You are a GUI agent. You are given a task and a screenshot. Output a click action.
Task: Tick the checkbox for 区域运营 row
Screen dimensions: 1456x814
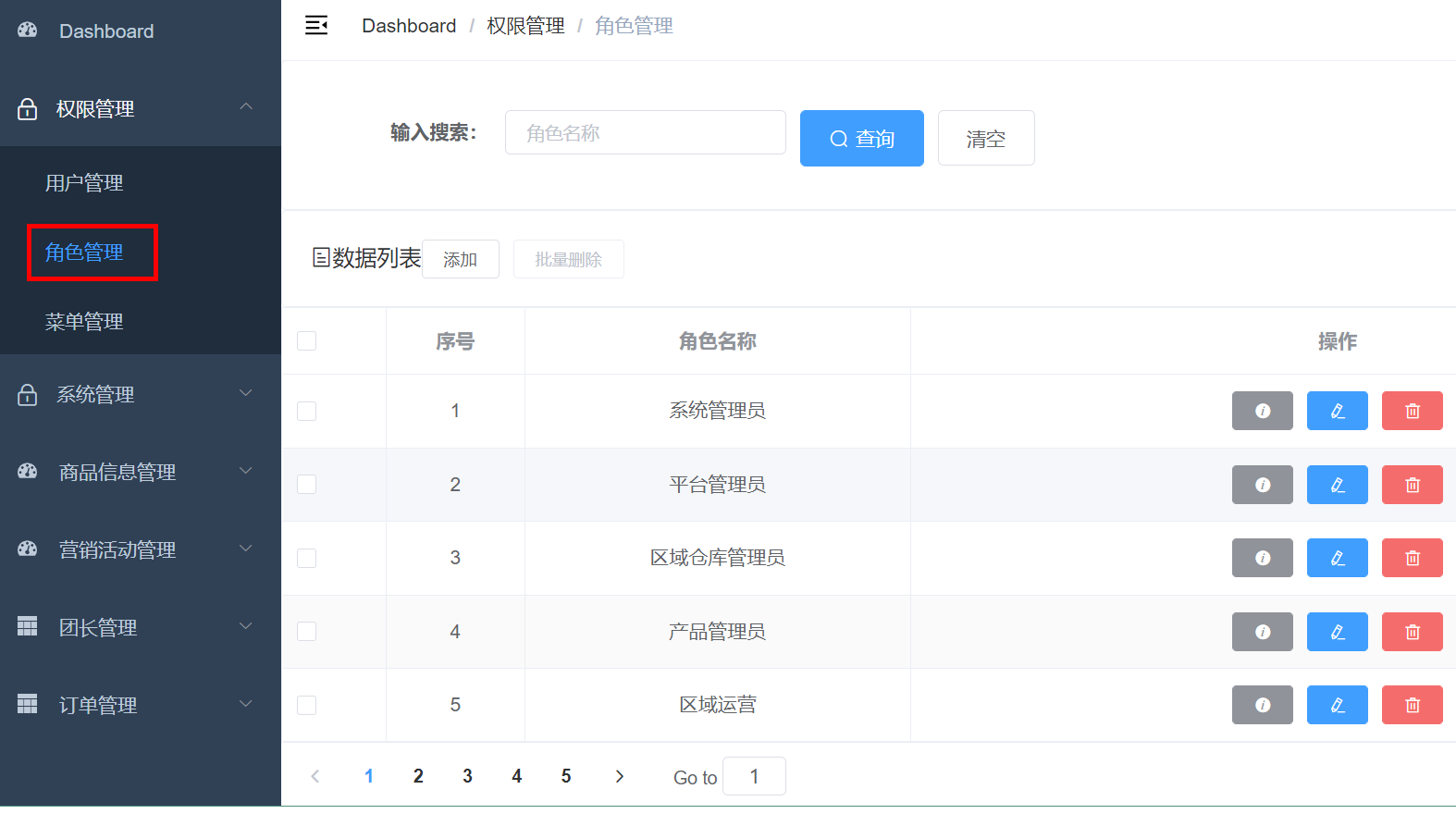click(307, 705)
